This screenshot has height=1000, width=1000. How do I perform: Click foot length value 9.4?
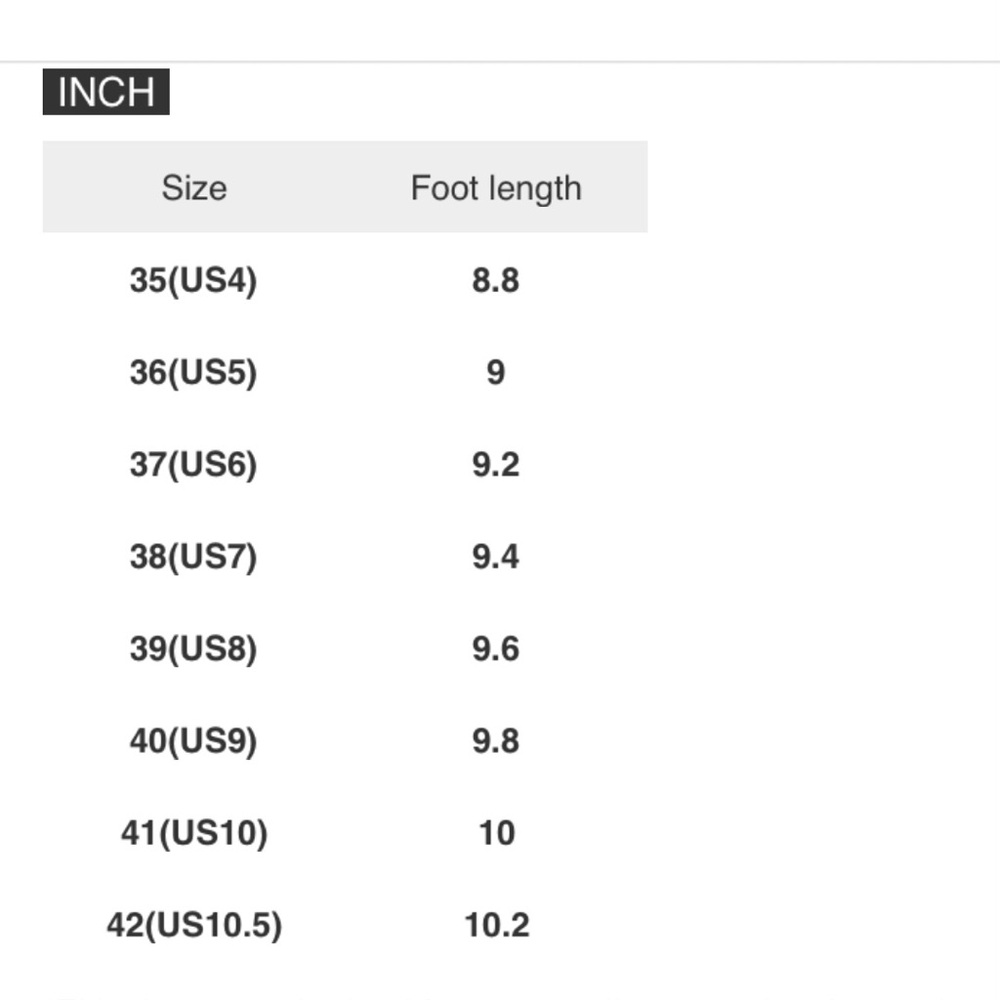[x=496, y=557]
